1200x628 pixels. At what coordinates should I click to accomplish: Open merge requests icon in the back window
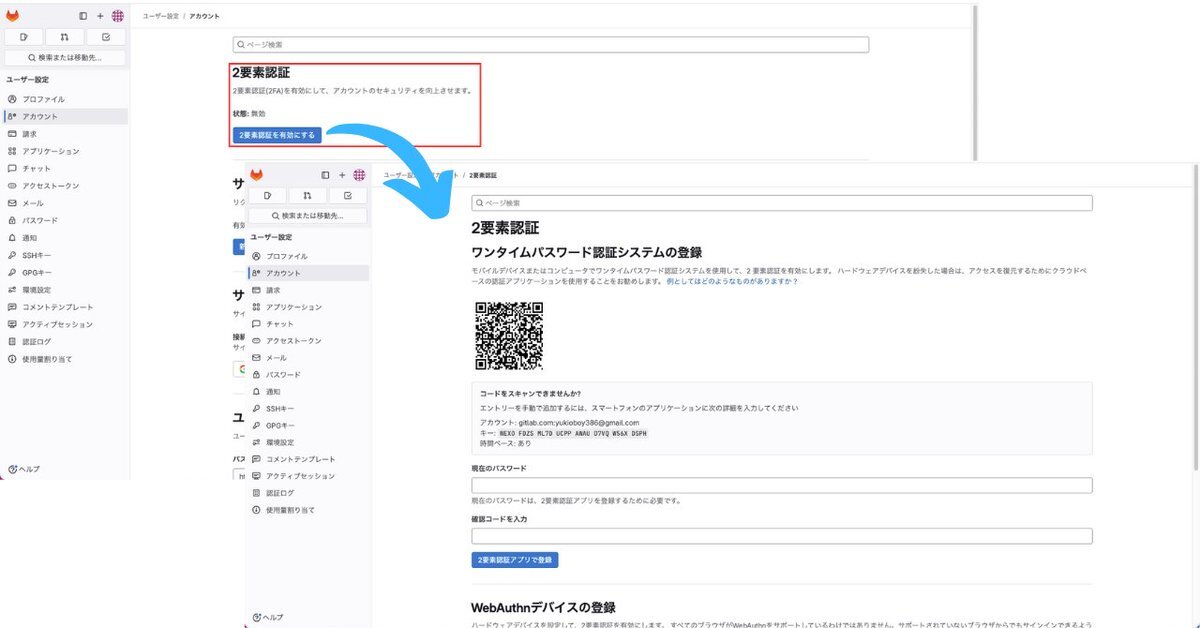click(65, 37)
